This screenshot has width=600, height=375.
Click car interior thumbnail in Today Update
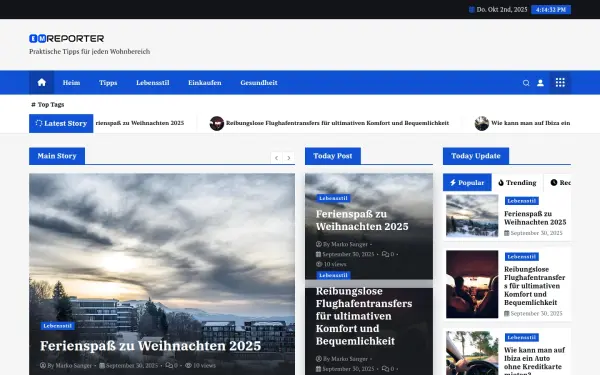472,284
